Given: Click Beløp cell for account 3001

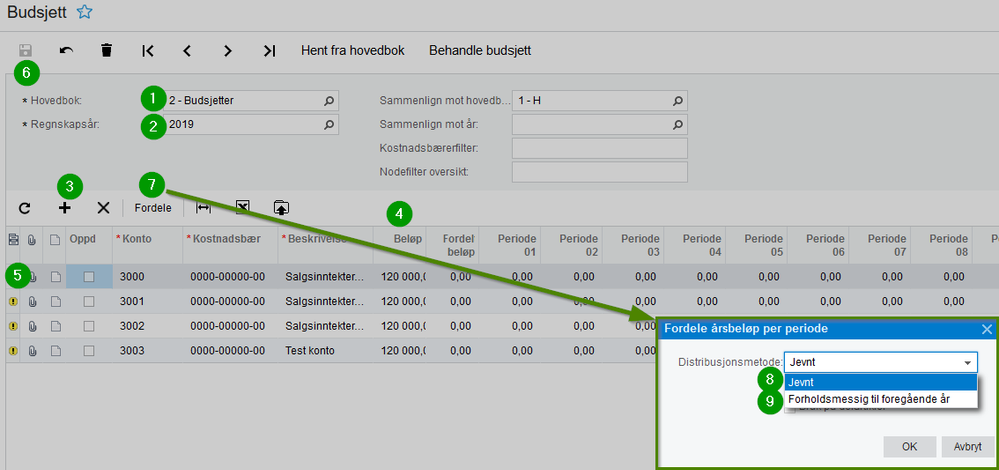Looking at the screenshot, I should (x=399, y=301).
